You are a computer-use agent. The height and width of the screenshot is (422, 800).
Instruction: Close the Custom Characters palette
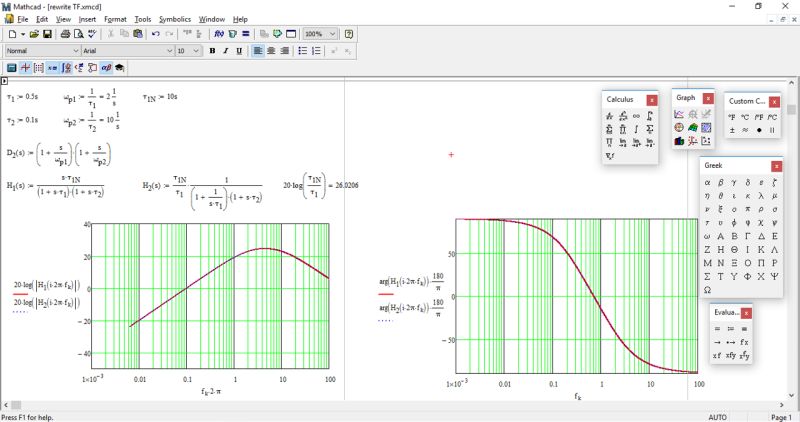pos(774,102)
